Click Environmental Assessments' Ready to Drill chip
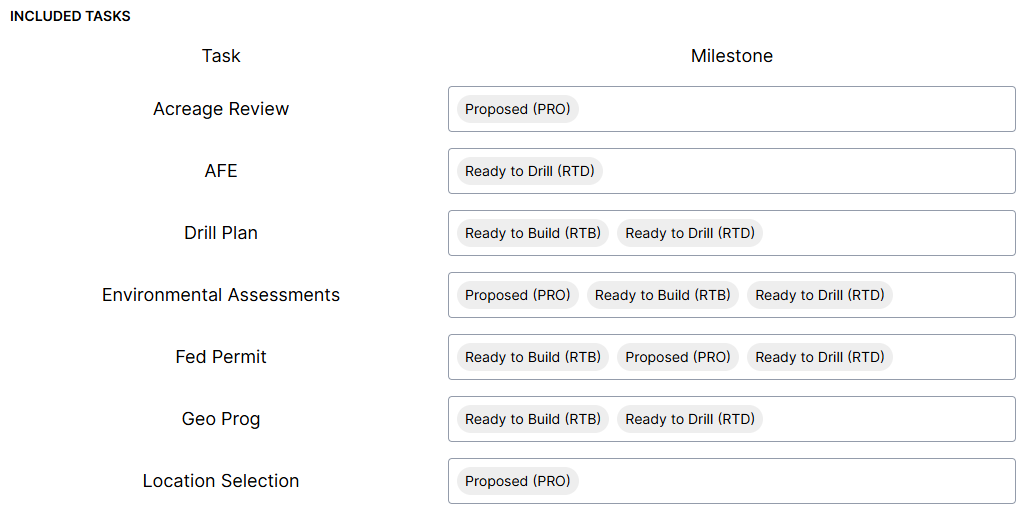This screenshot has height=508, width=1021. (819, 295)
